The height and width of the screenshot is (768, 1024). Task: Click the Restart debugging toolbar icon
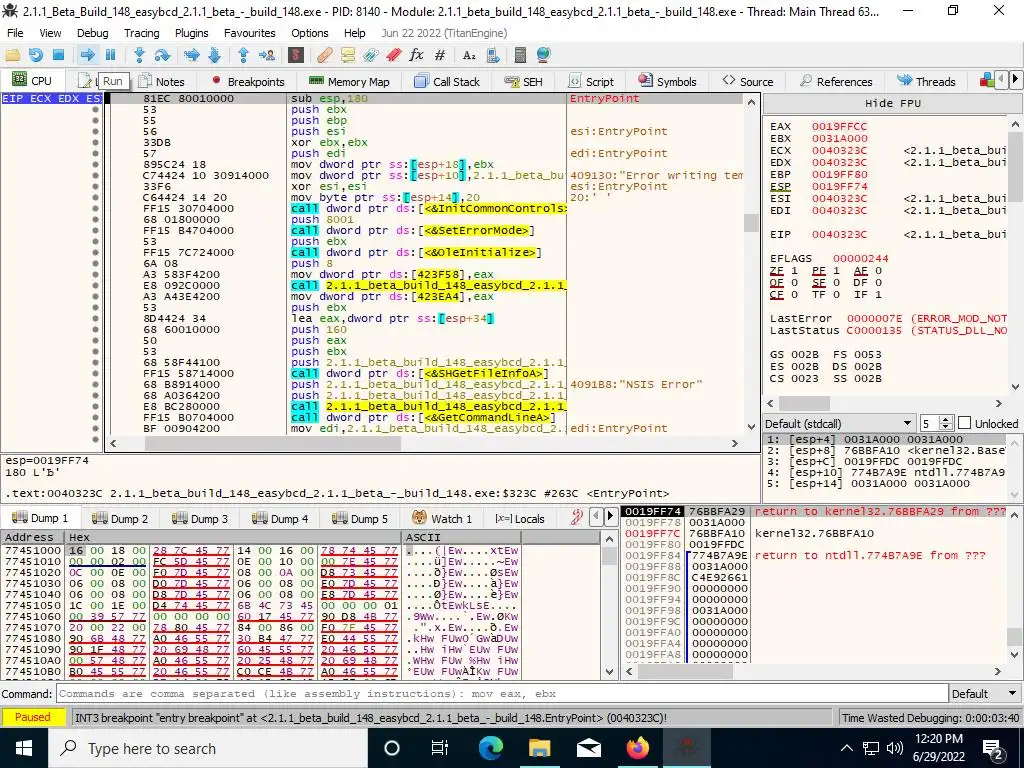(x=35, y=56)
